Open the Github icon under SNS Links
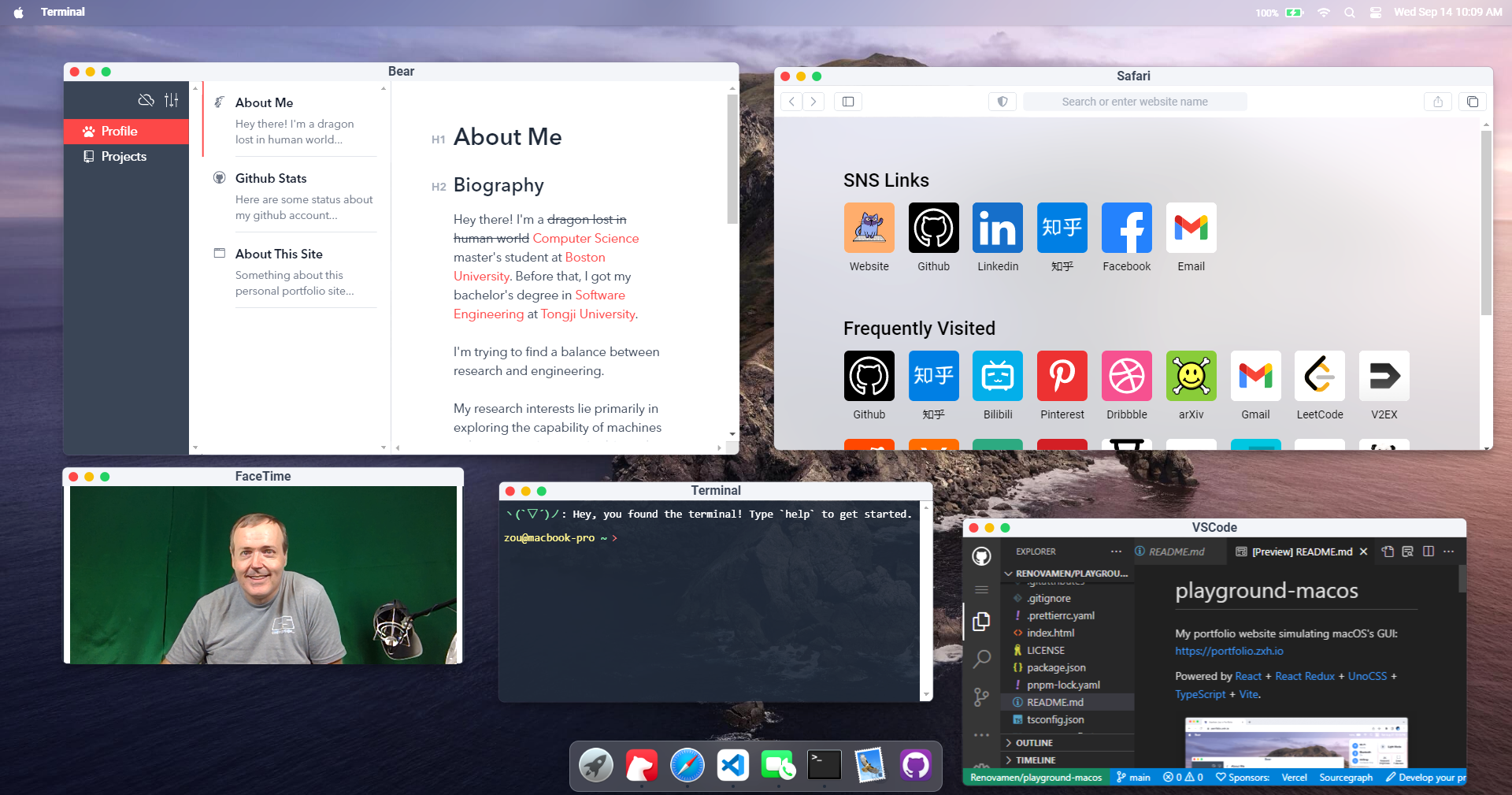Screen dimensions: 1512x795 933,228
